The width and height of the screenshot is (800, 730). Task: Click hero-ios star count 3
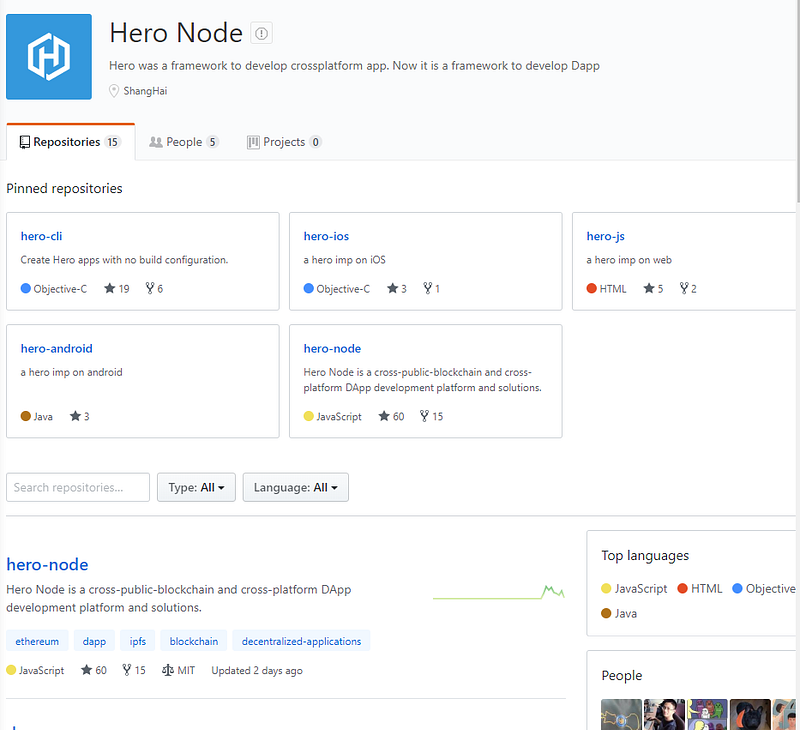point(396,289)
